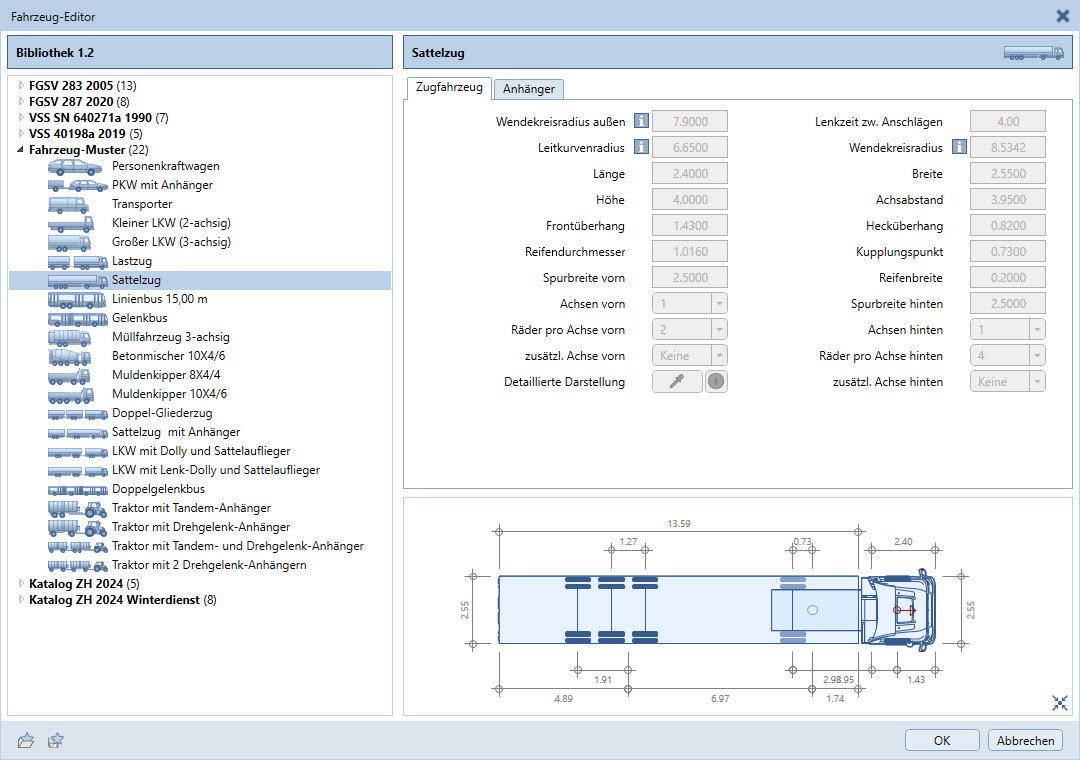Select Gelenkbus vehicle in the list
Screen dimensions: 1080x760
tap(139, 318)
